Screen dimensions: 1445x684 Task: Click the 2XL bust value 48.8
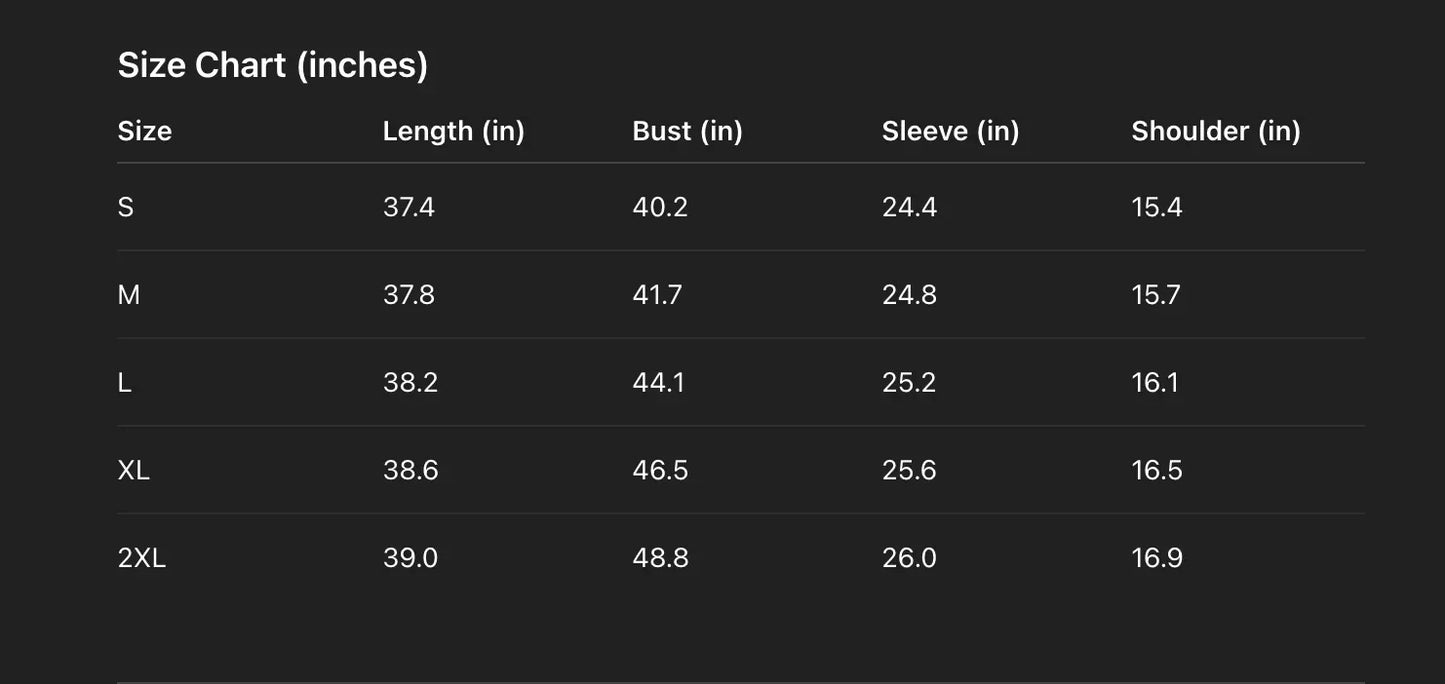(660, 558)
